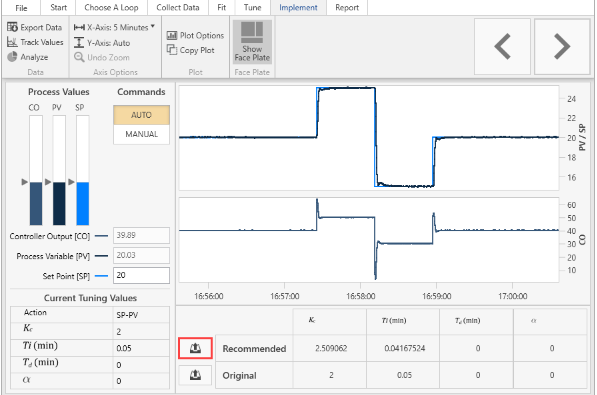Open the Report tab

347,8
